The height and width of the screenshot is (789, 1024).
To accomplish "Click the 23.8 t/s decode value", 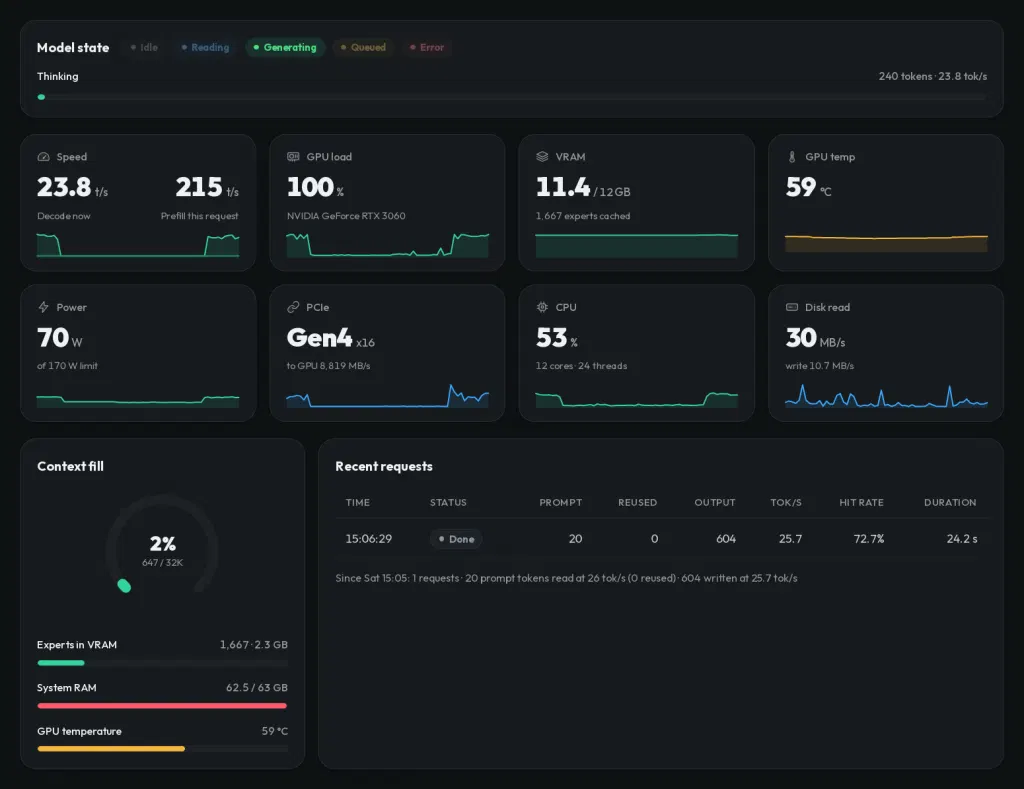I will [x=72, y=187].
